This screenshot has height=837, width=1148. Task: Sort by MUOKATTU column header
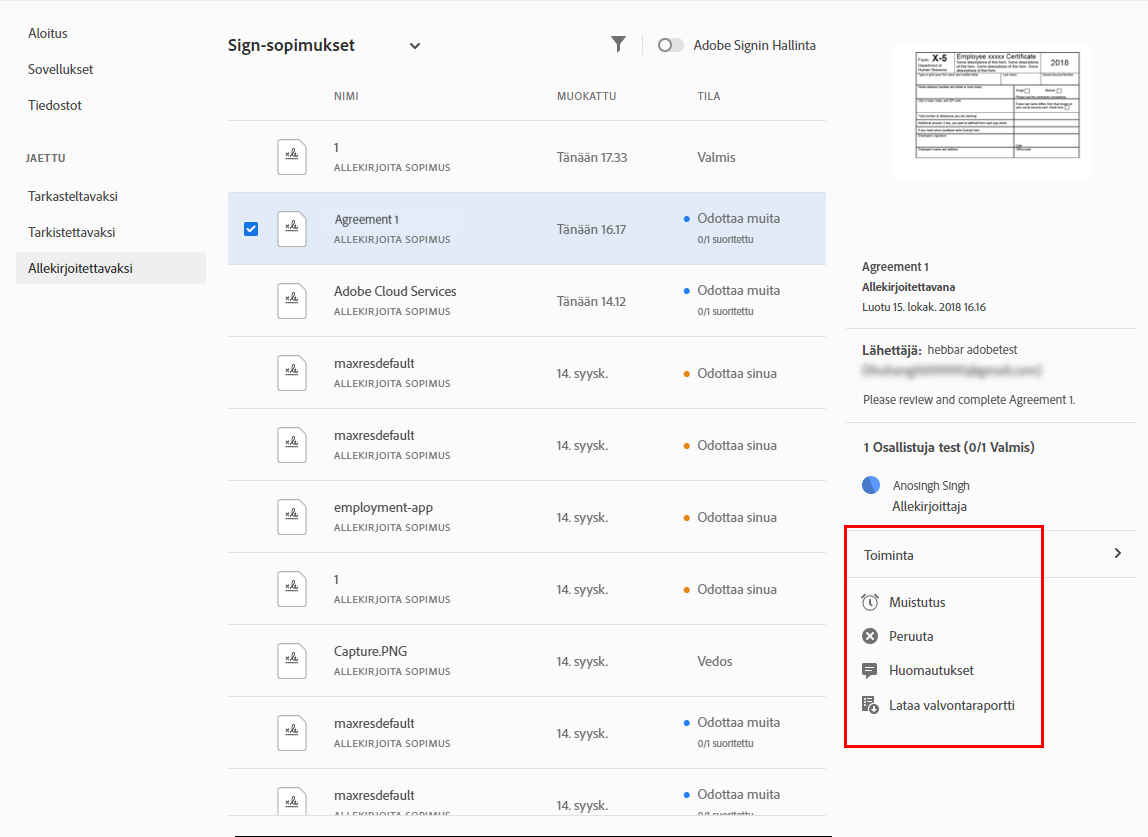pos(586,96)
